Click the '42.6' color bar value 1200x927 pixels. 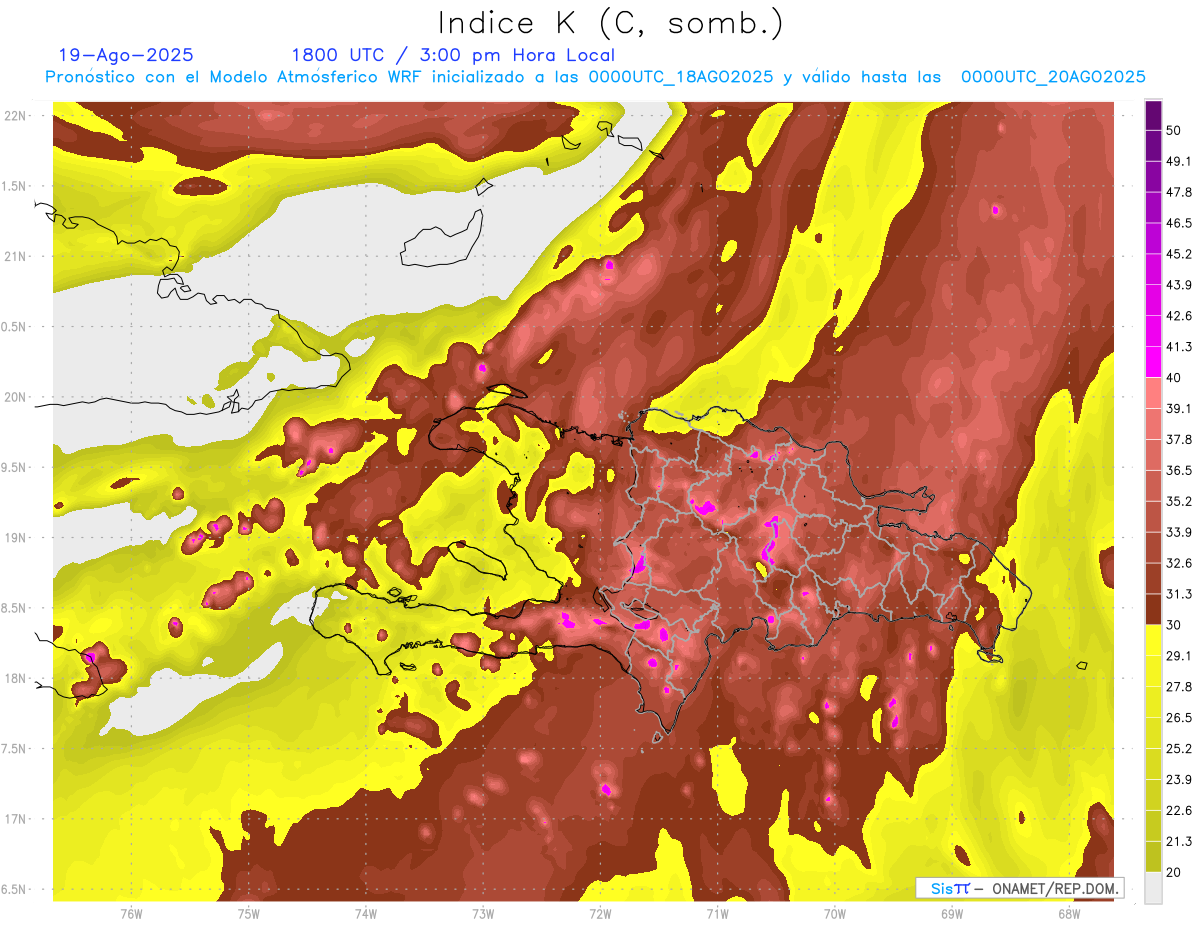pyautogui.click(x=1179, y=316)
